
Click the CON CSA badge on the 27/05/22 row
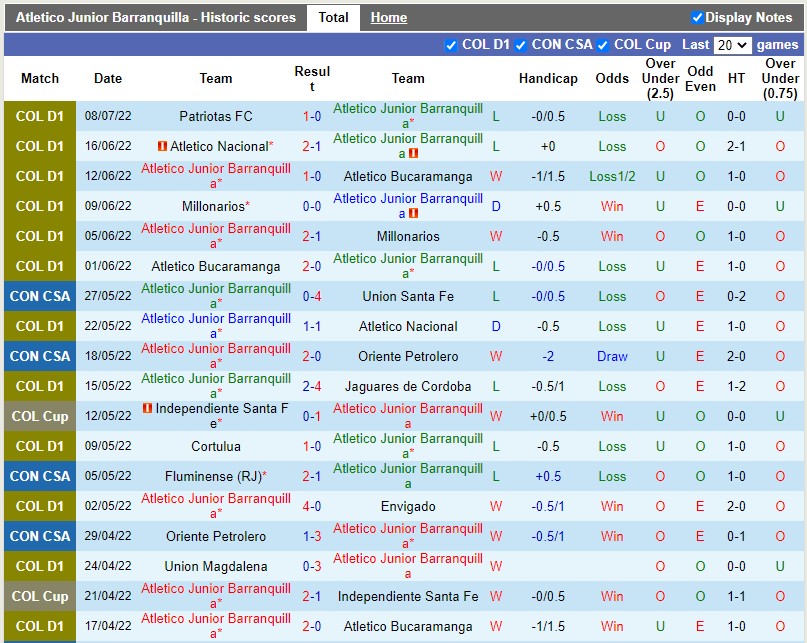pyautogui.click(x=40, y=297)
